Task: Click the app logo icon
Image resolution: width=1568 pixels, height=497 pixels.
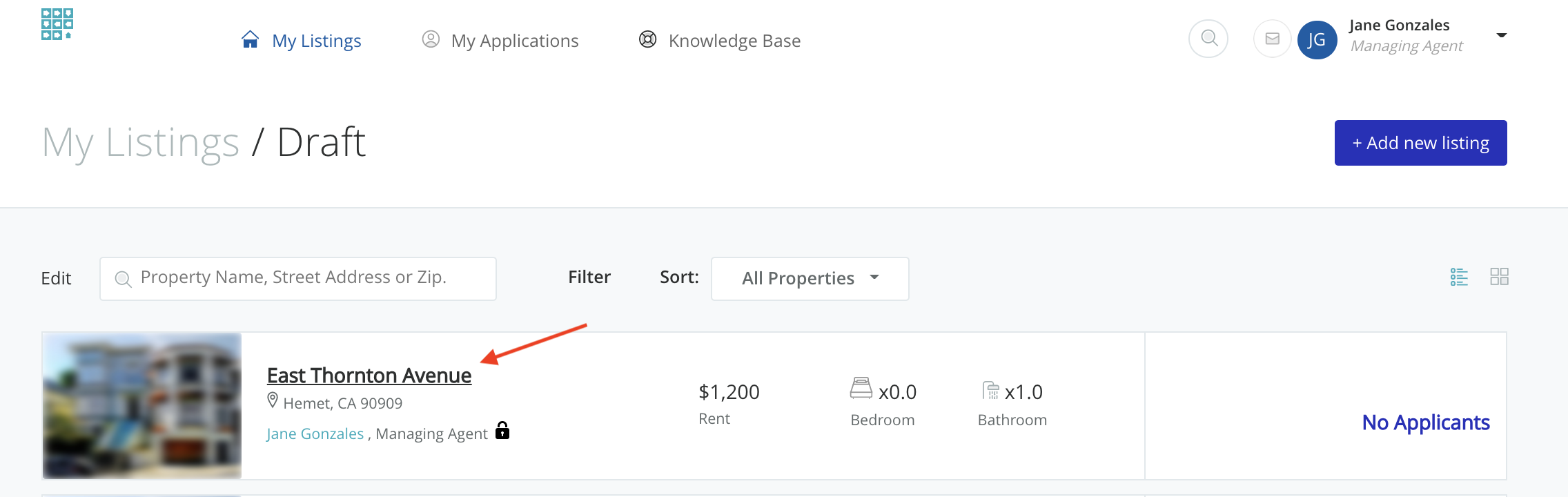Action: pyautogui.click(x=57, y=25)
